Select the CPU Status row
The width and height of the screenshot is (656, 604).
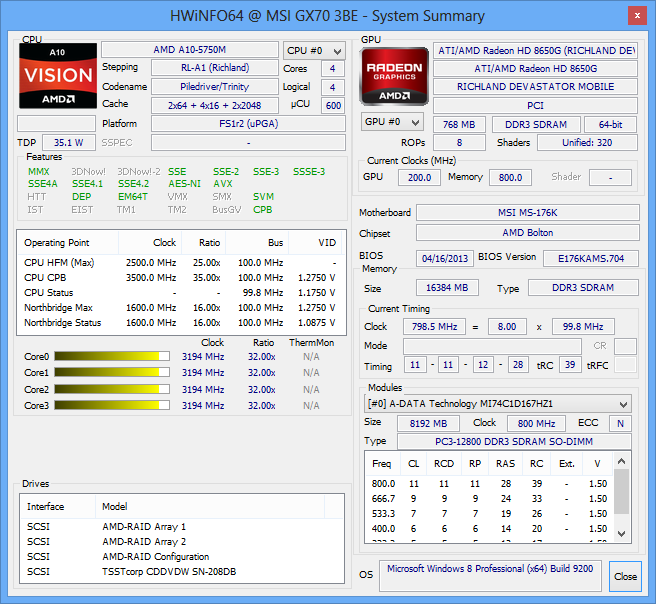(x=180, y=293)
